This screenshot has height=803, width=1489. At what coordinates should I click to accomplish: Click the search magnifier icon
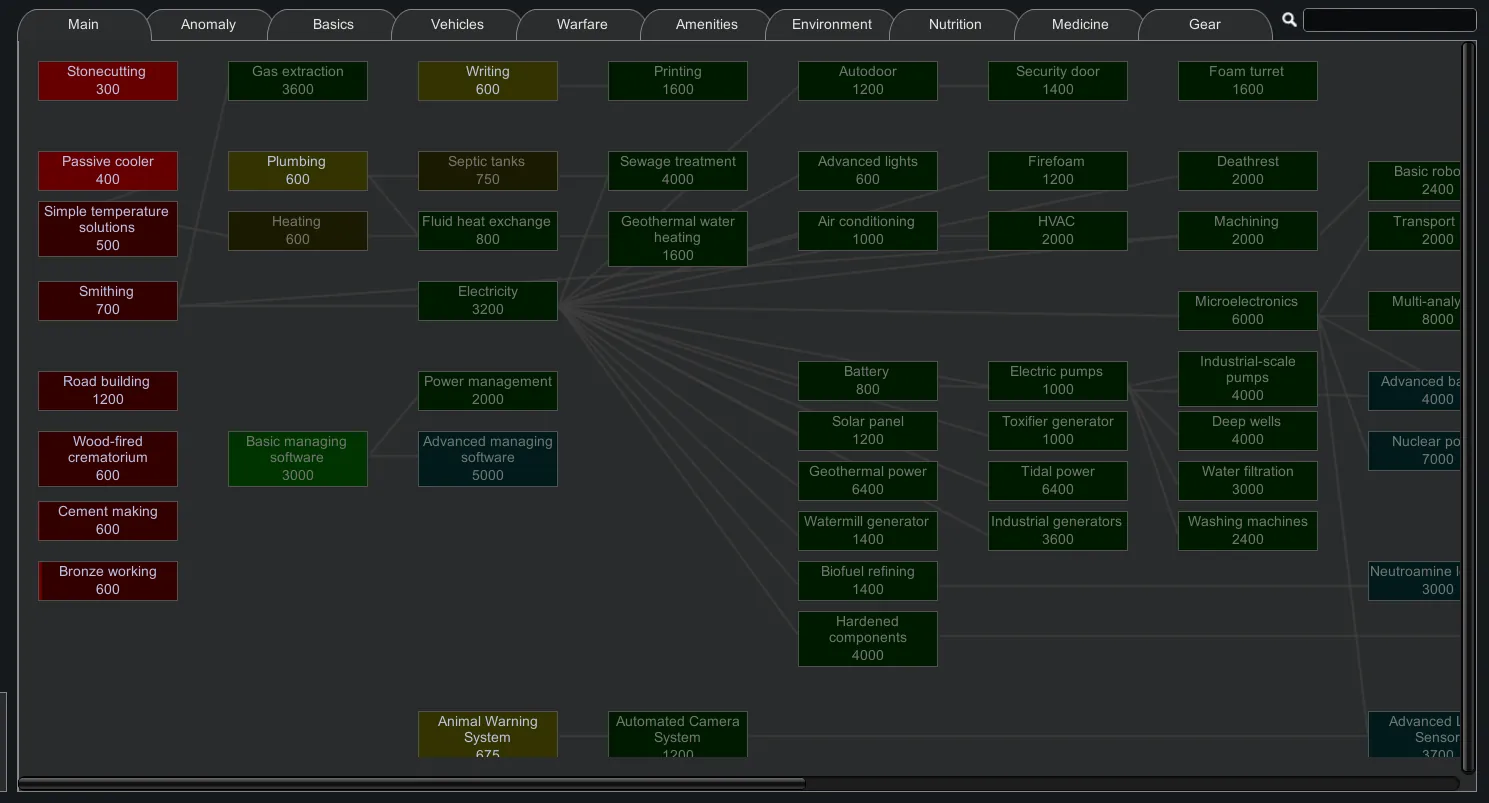(x=1289, y=20)
